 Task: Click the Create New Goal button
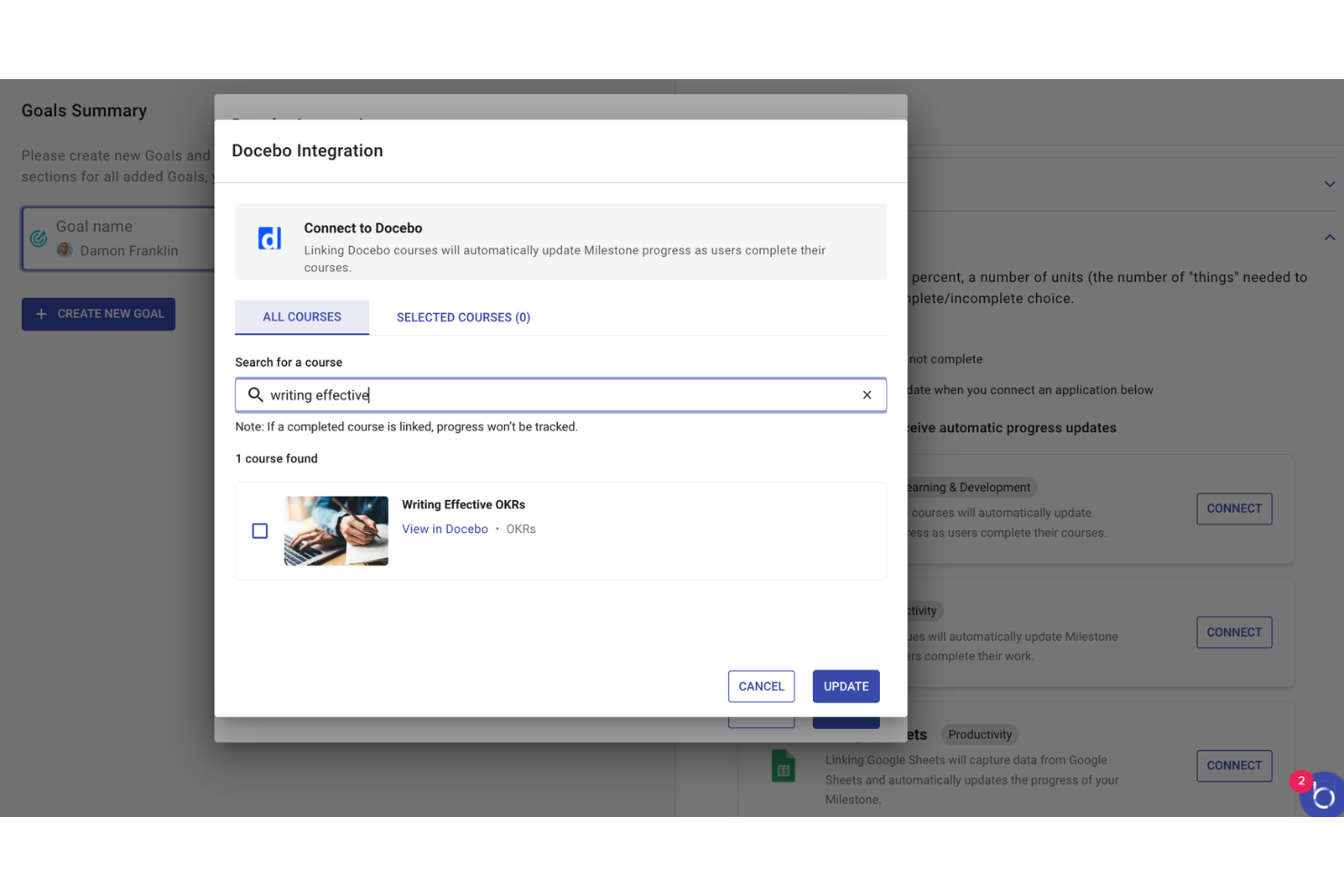(x=98, y=313)
